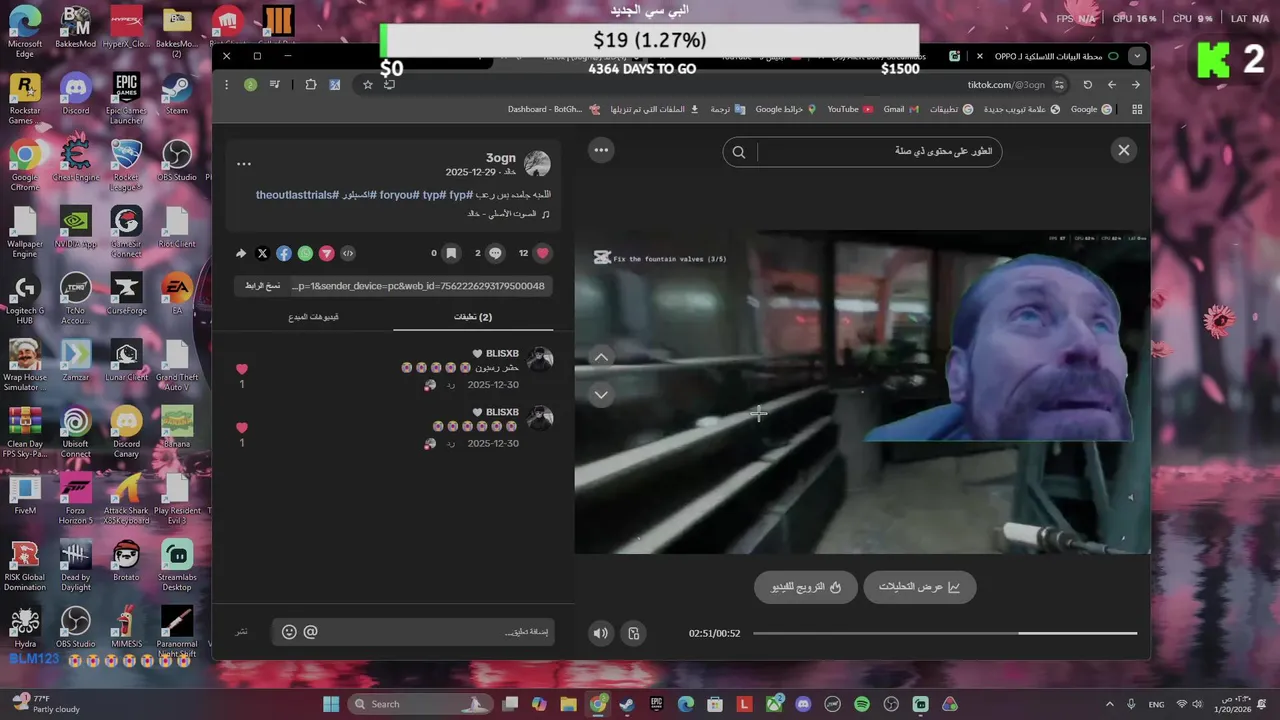This screenshot has width=1280, height=720.
Task: Click promote video button
Action: click(806, 587)
